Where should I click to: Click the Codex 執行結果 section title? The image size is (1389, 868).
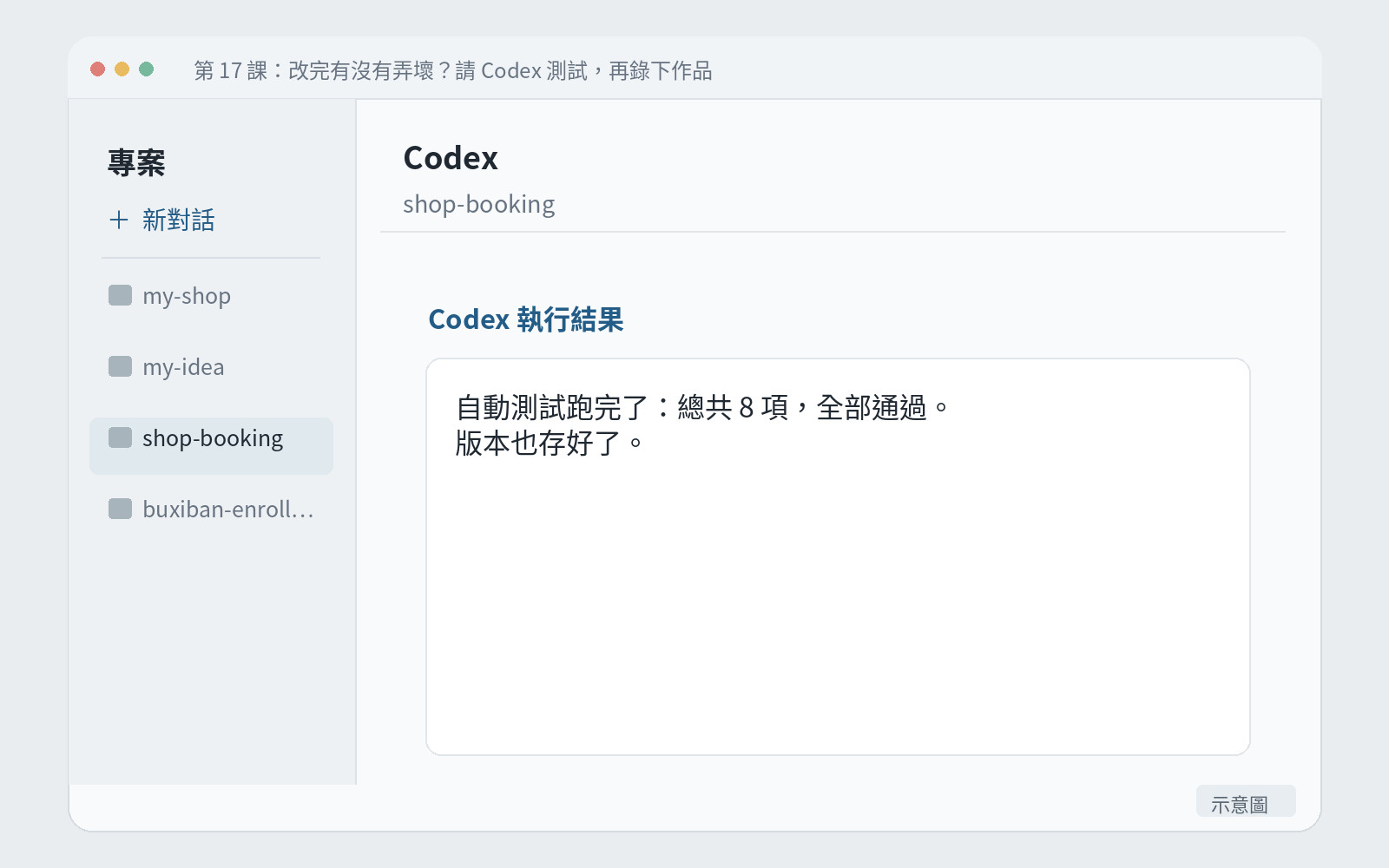point(526,319)
